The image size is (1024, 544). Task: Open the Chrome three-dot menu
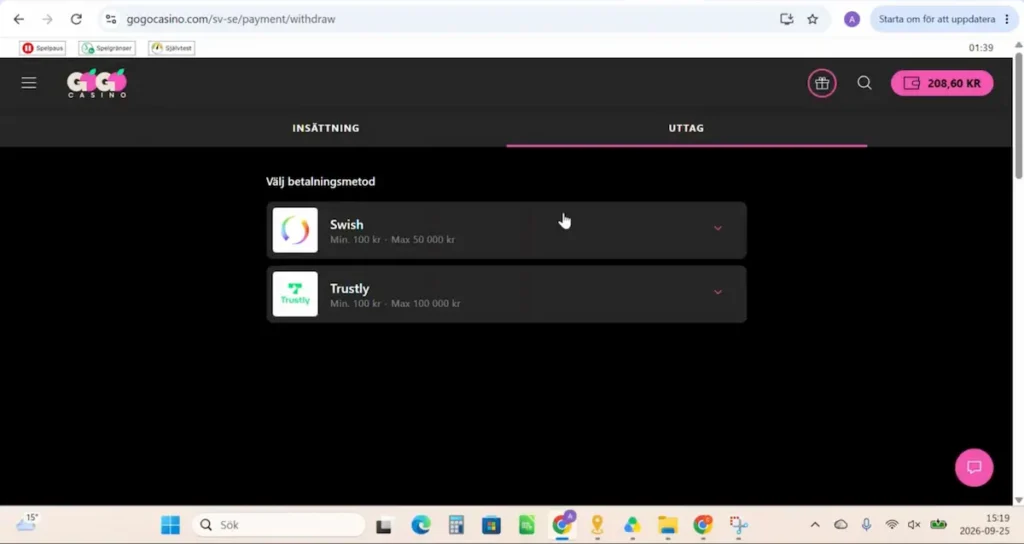(x=1006, y=19)
